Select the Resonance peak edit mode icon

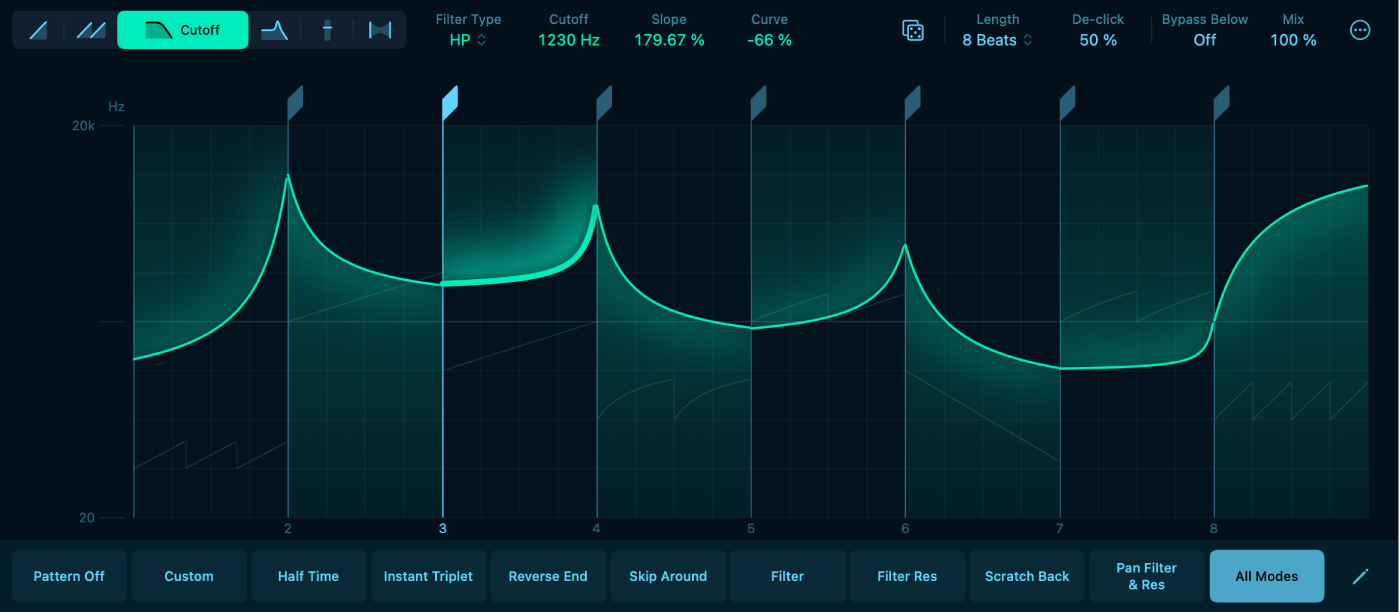pos(274,30)
